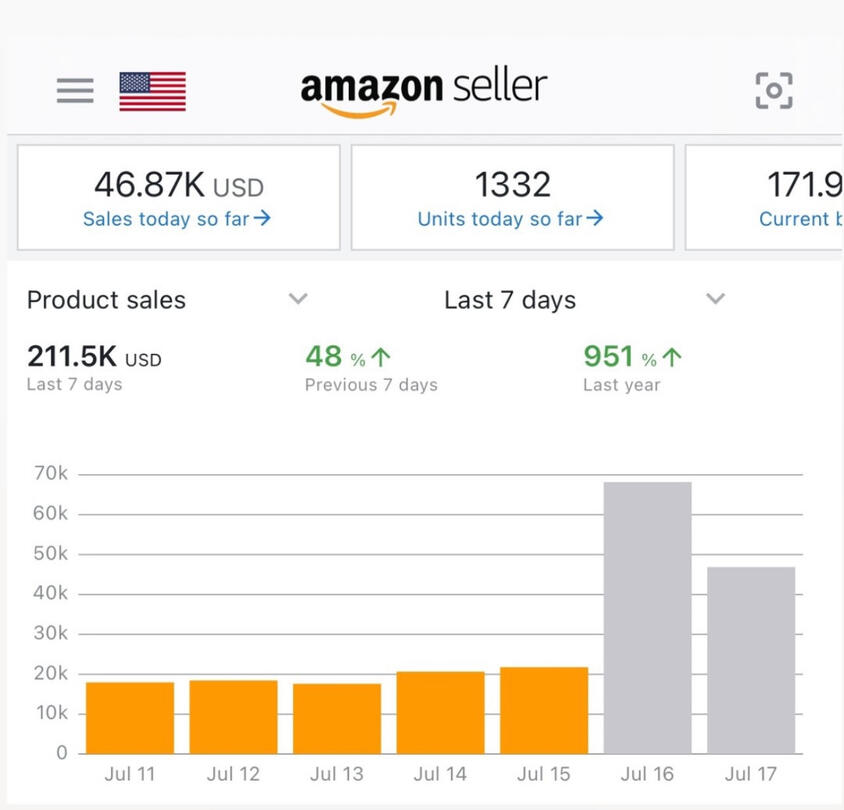This screenshot has height=810, width=844.
Task: Tap the Jul 13 orange bar
Action: (337, 718)
